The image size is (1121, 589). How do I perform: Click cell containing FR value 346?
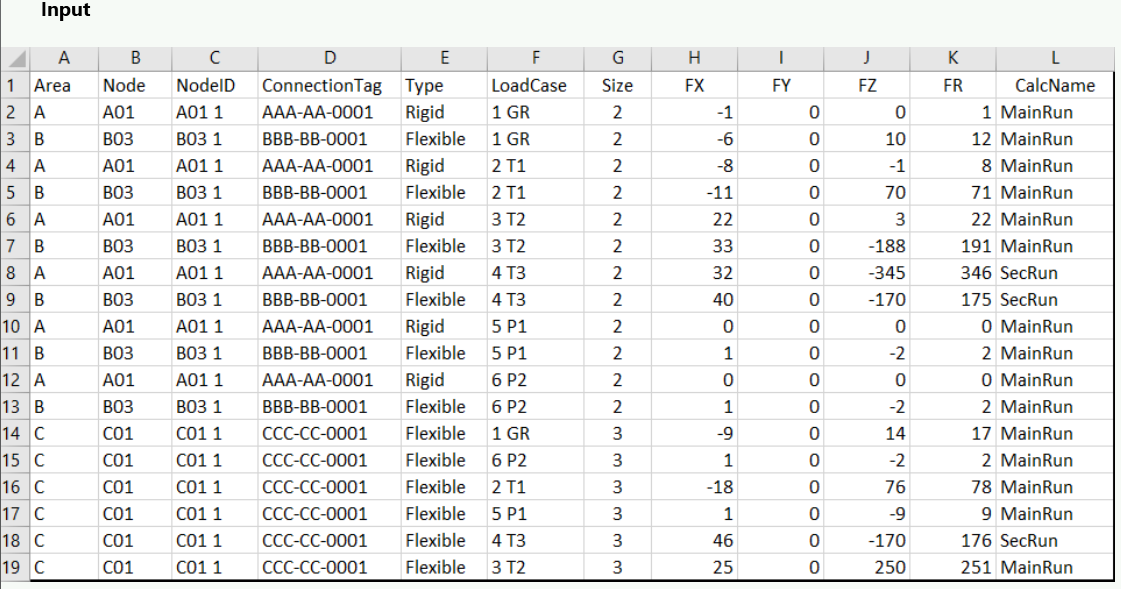(x=952, y=273)
